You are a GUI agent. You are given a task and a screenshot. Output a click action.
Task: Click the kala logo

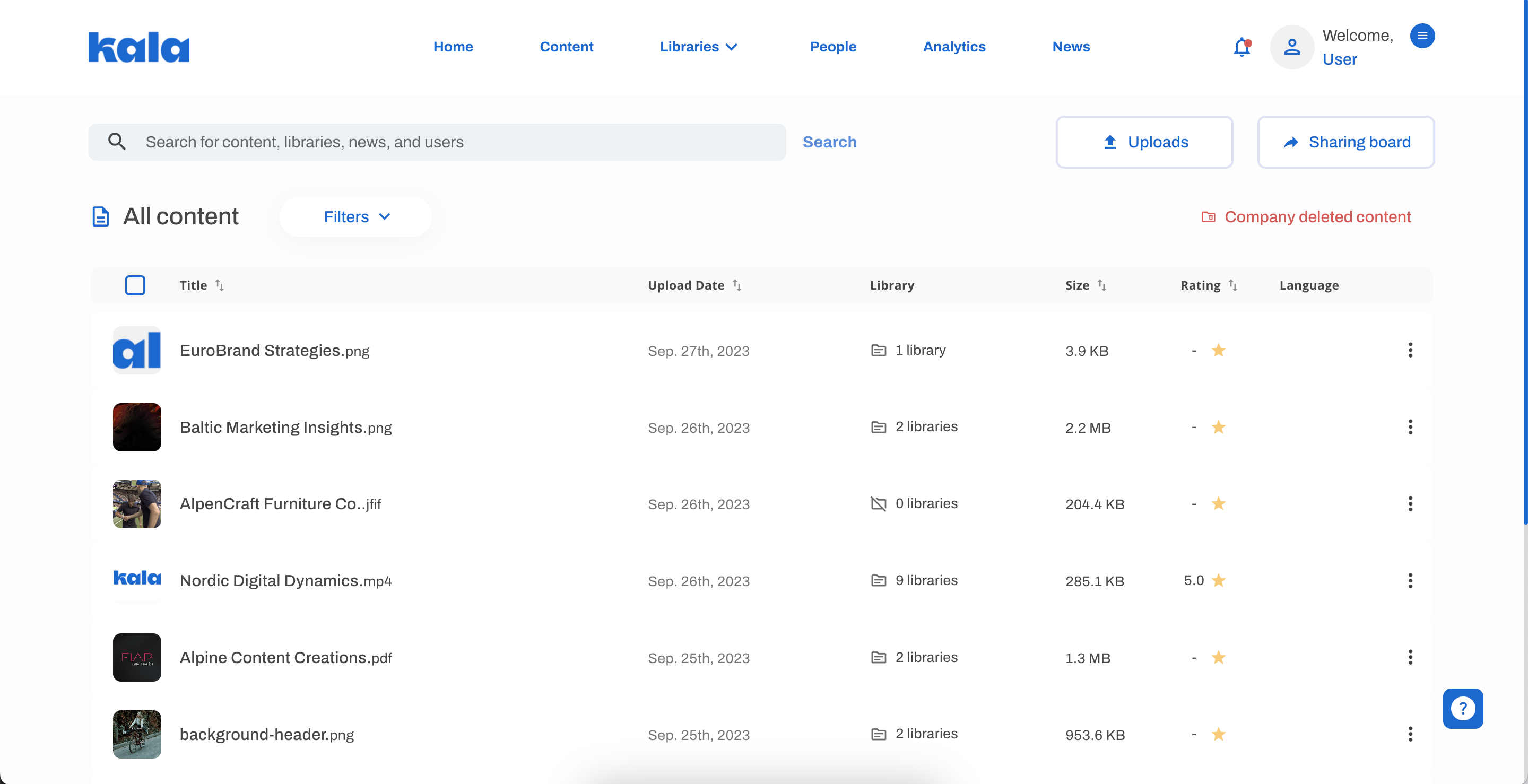pyautogui.click(x=139, y=47)
